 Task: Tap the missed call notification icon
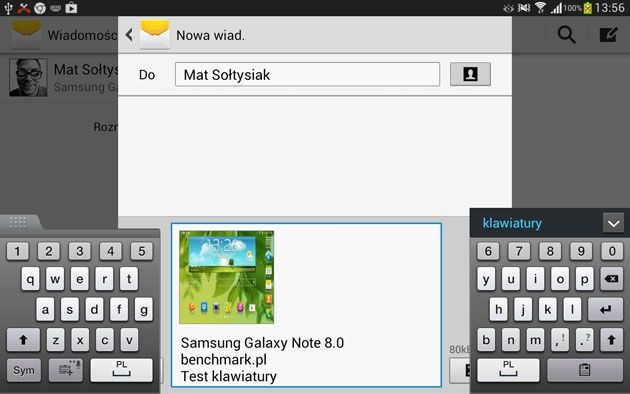pos(24,8)
